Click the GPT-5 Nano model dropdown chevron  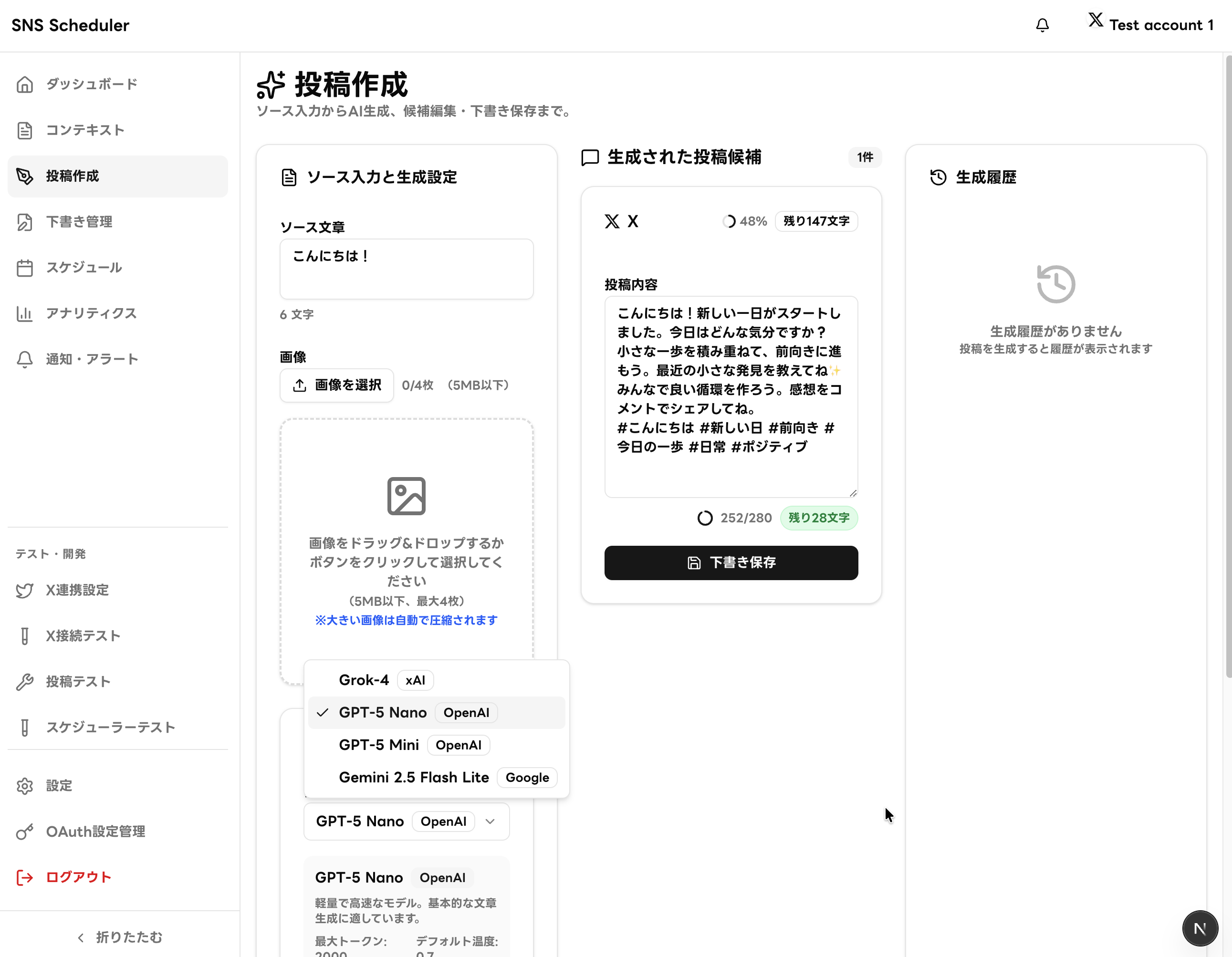490,822
